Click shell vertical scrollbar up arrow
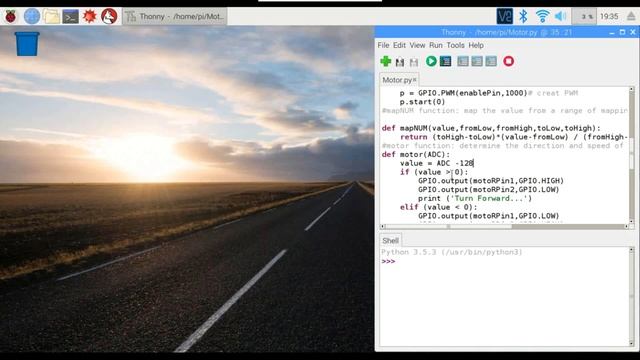The width and height of the screenshot is (640, 360). point(631,250)
